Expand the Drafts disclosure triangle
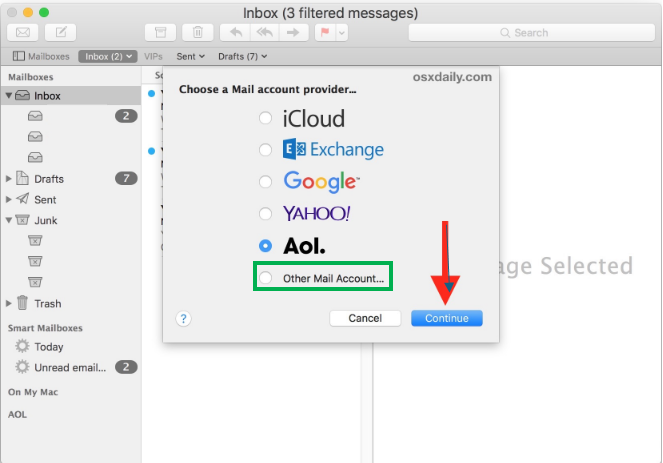The image size is (663, 463). [x=8, y=179]
